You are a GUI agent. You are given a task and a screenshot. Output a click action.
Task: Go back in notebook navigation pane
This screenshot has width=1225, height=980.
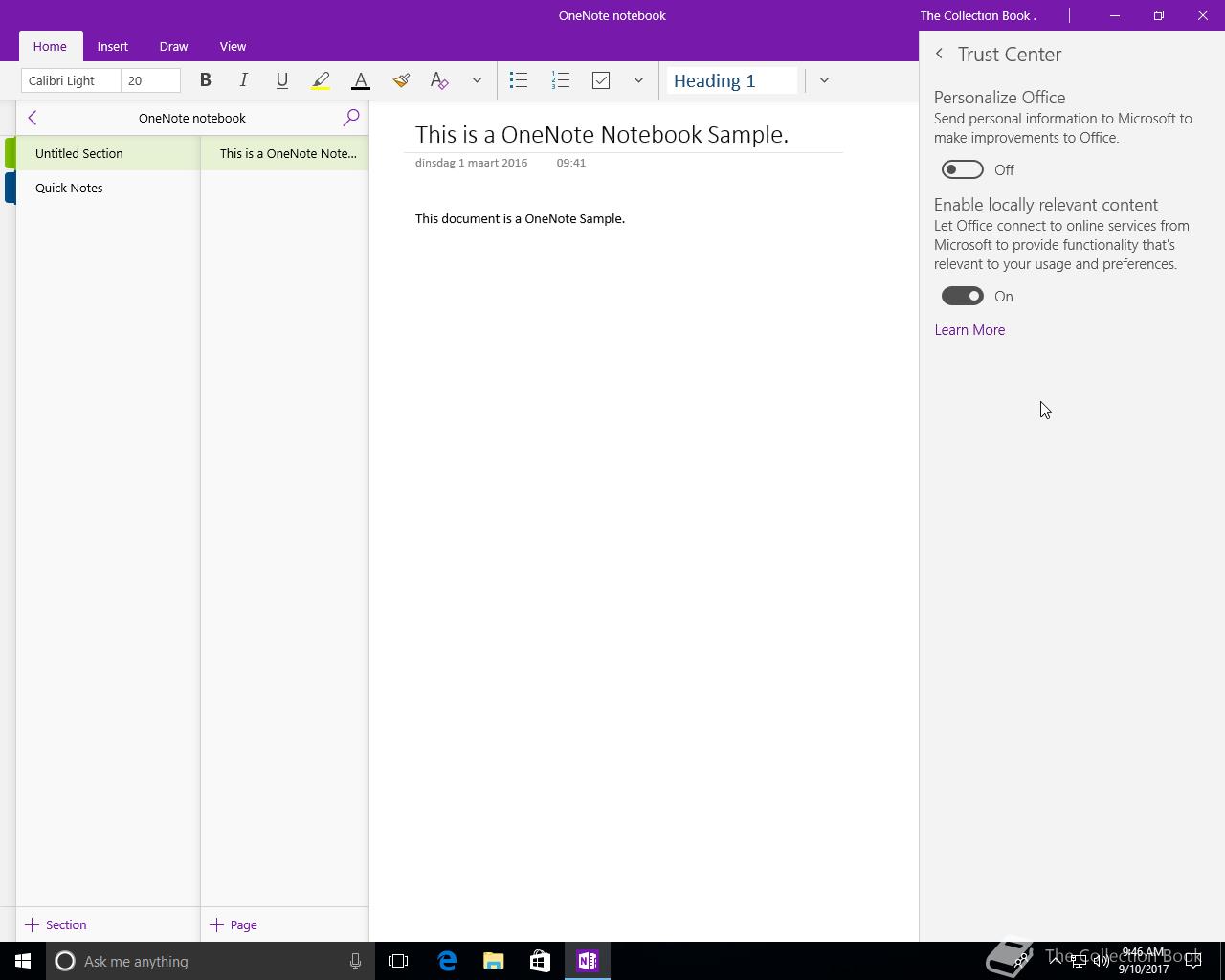click(x=33, y=118)
